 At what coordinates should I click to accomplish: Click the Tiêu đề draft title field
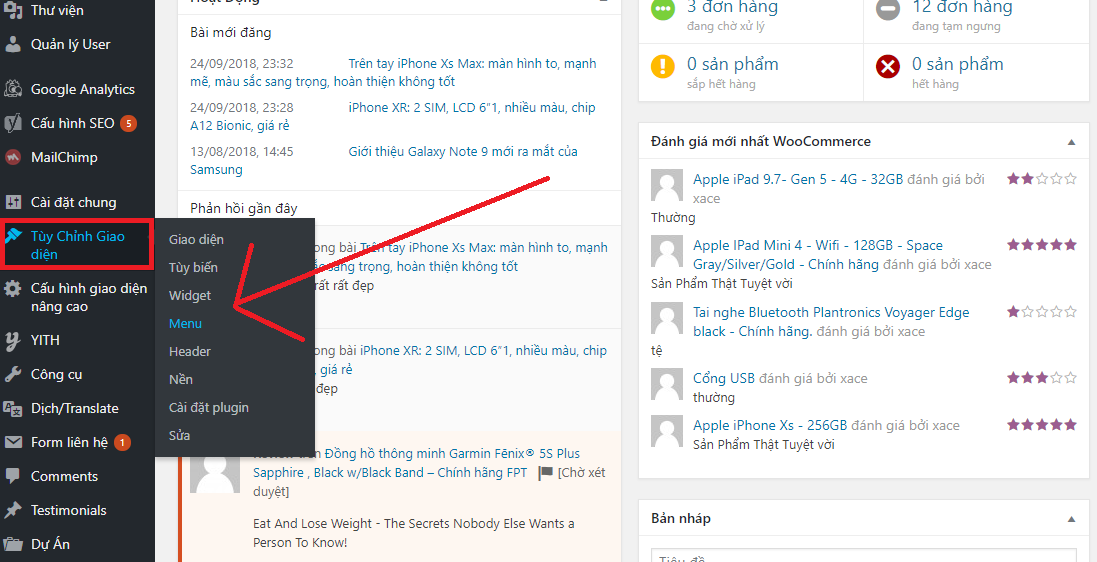(863, 556)
